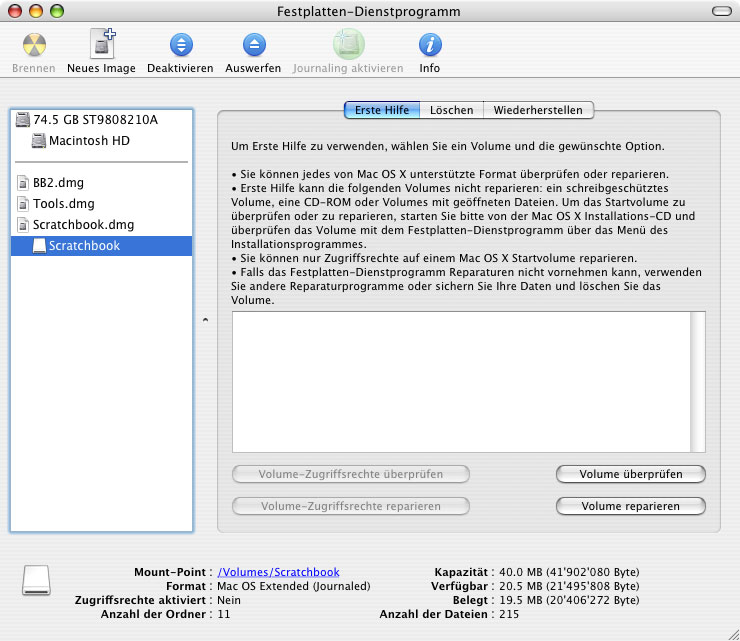Click the Belegt value 19.5 MB
Viewport: 740px width, 641px height.
(569, 600)
